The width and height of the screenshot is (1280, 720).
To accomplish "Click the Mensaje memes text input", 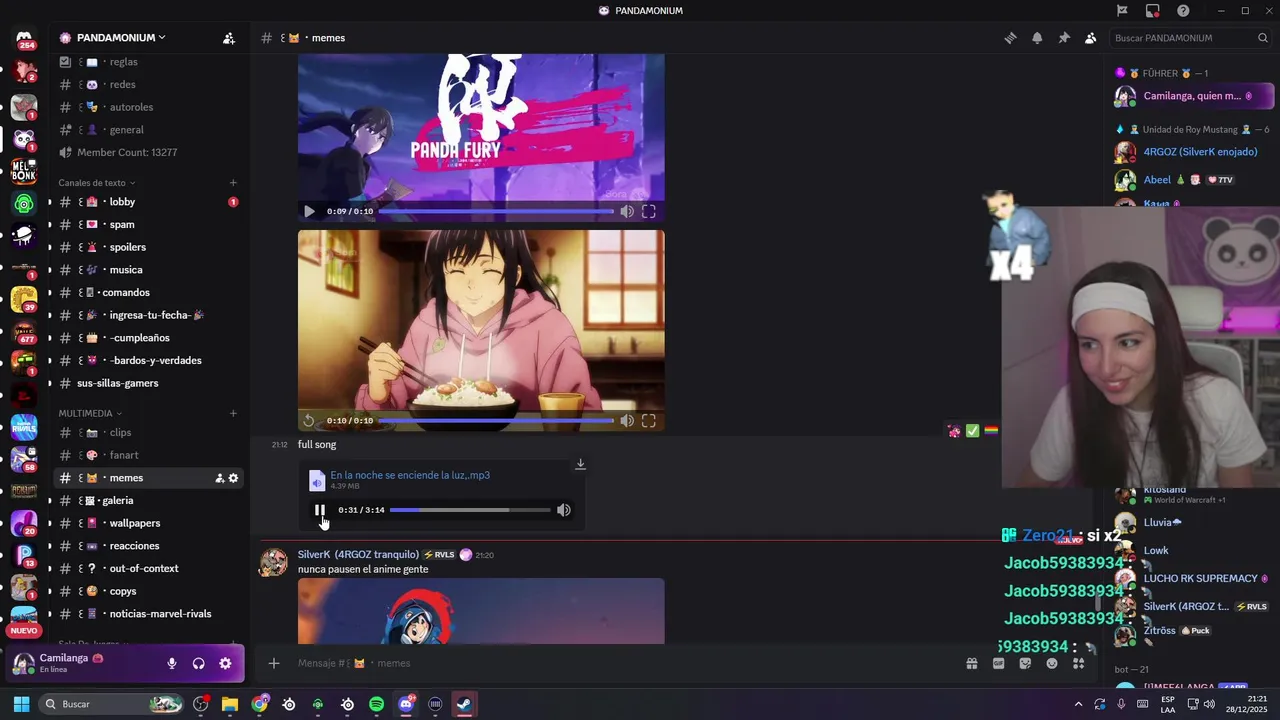I will 620,663.
